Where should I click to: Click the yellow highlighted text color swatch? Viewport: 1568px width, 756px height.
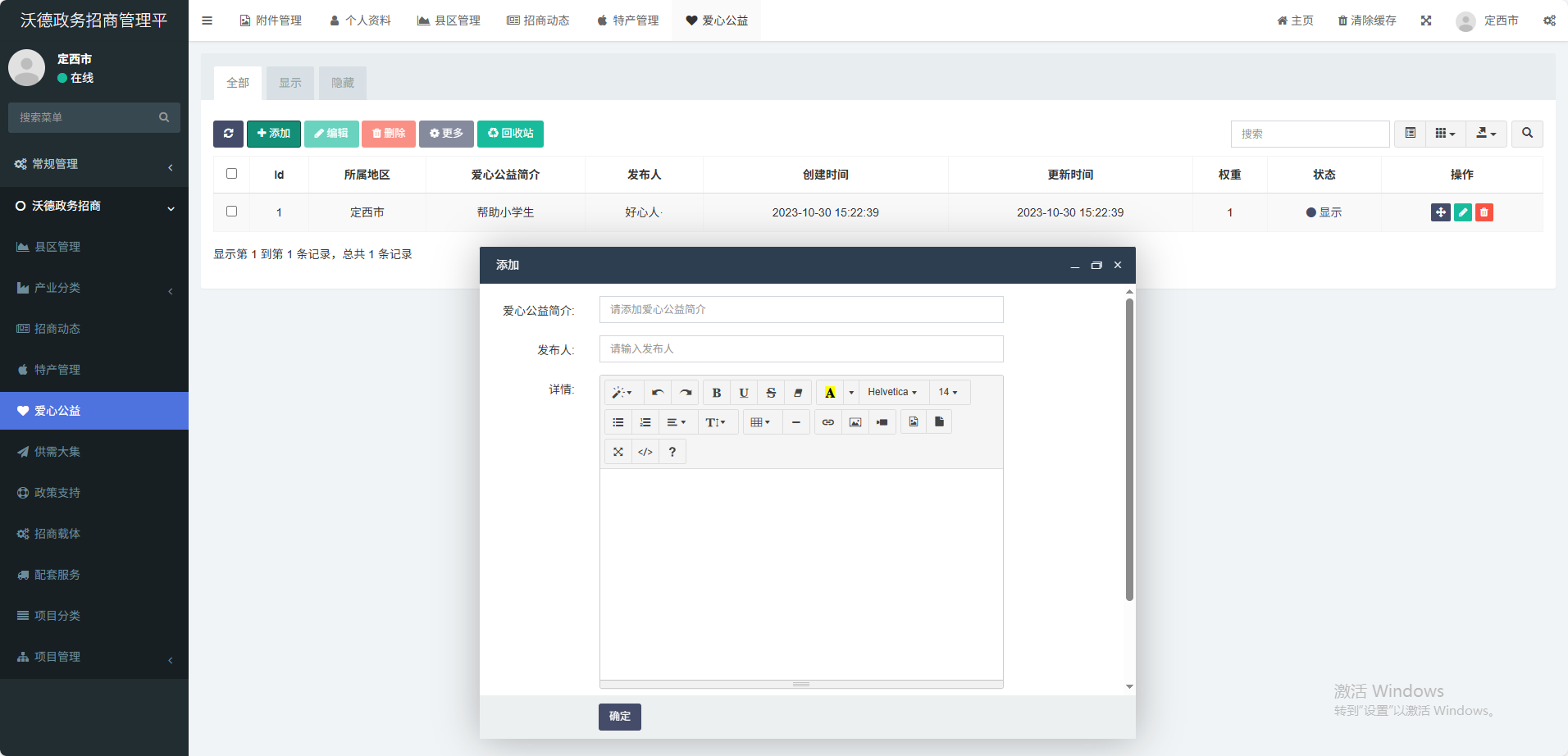[x=830, y=393]
